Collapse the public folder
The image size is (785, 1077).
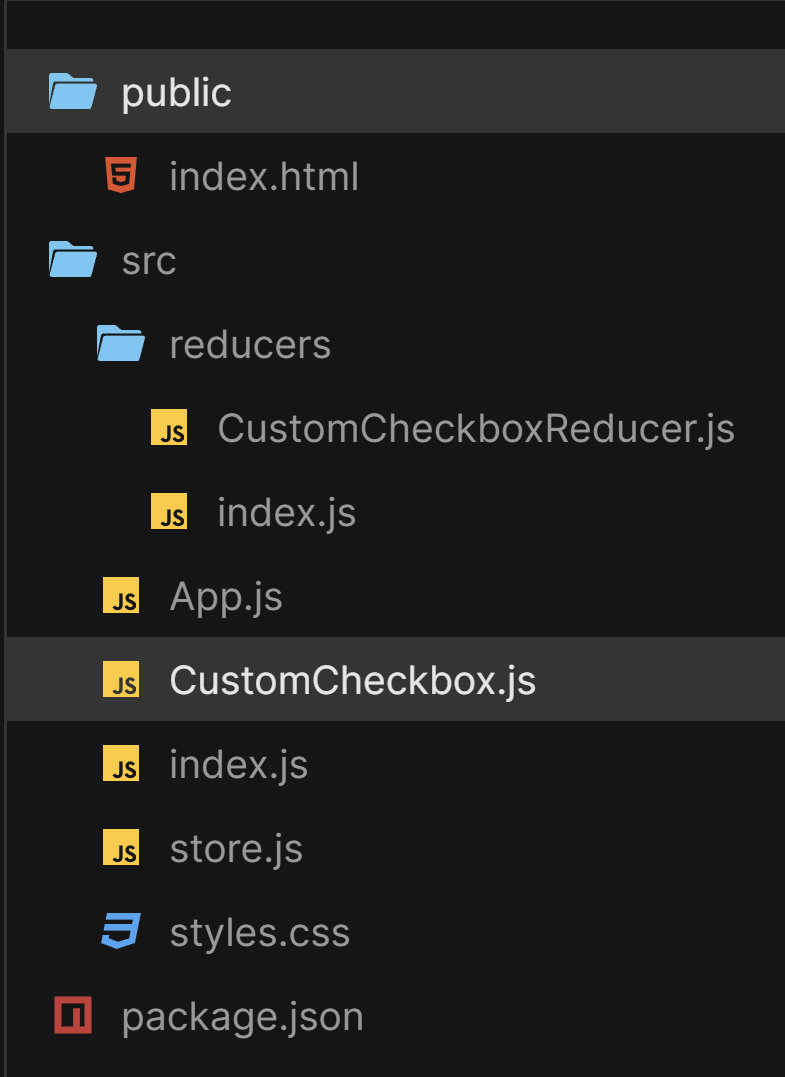point(176,91)
